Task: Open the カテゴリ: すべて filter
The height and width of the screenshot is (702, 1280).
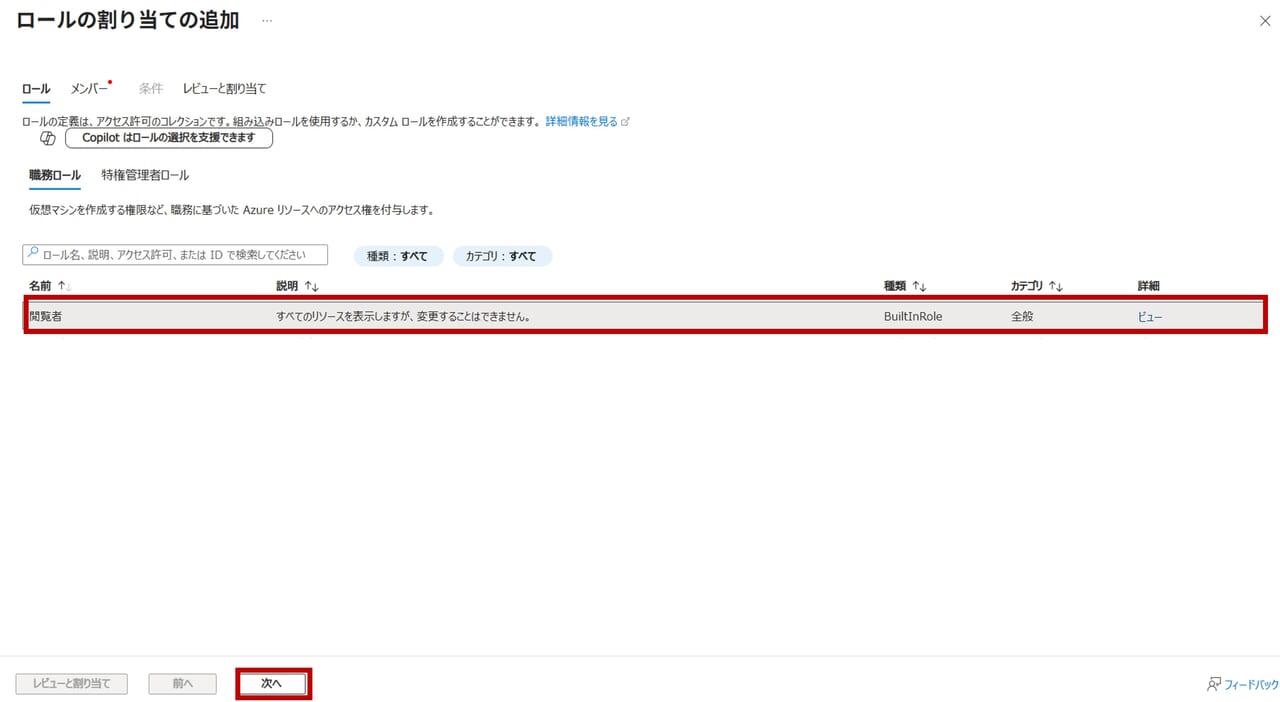Action: (x=502, y=256)
